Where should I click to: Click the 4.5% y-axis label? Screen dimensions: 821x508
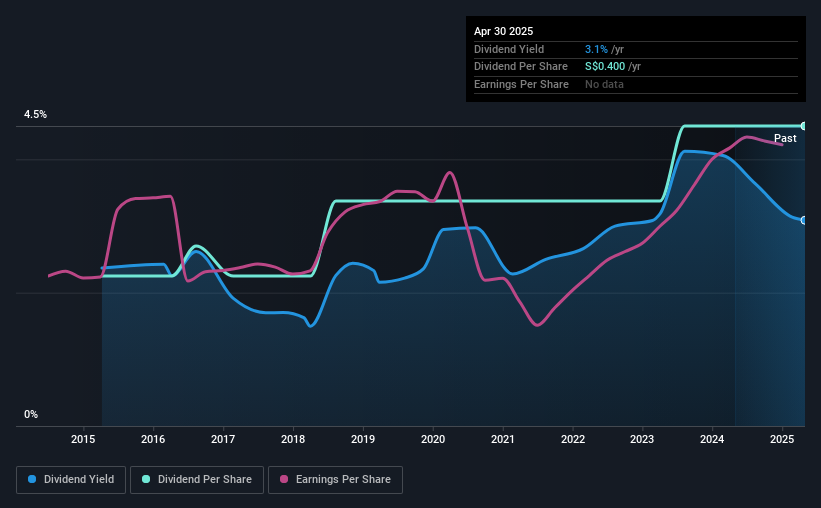36,114
